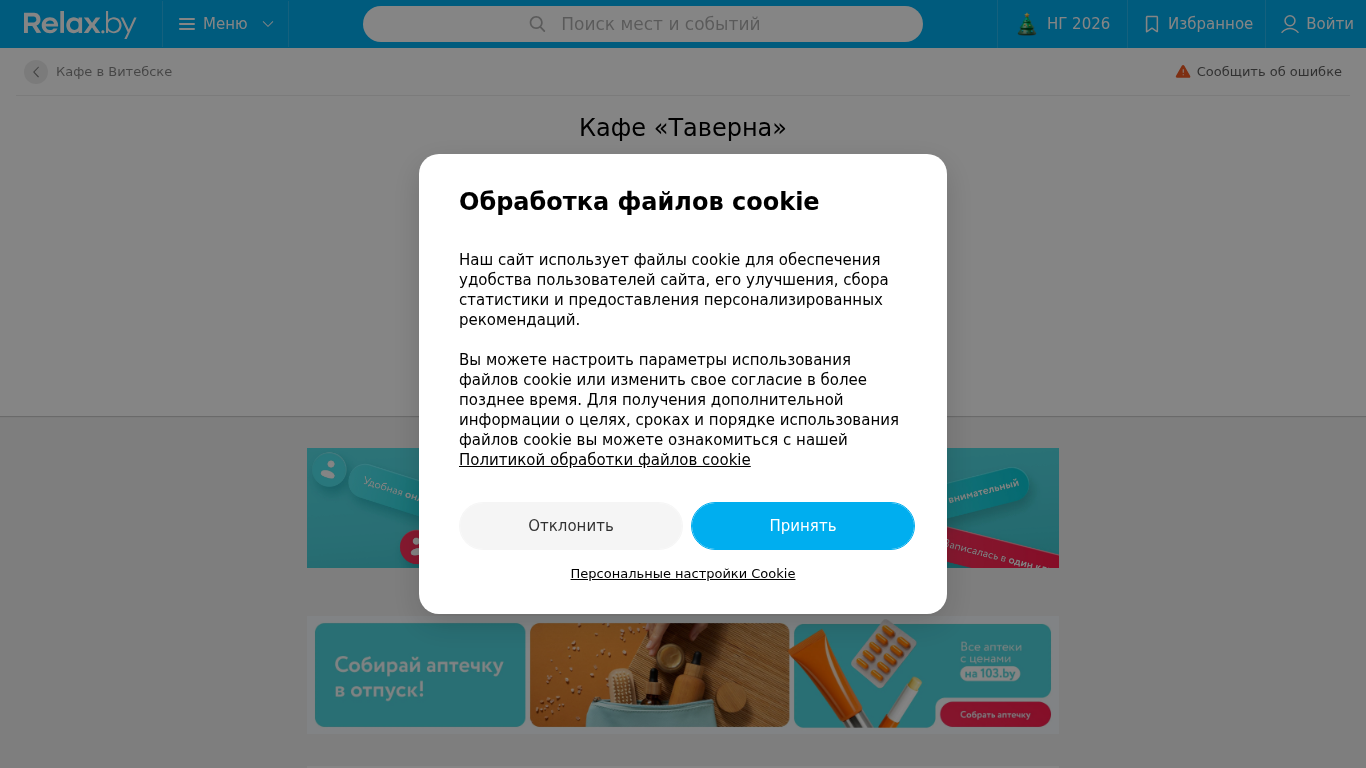This screenshot has height=768, width=1366.
Task: Click the Собирай аптечку в отпуск banner
Action: pyautogui.click(x=683, y=675)
